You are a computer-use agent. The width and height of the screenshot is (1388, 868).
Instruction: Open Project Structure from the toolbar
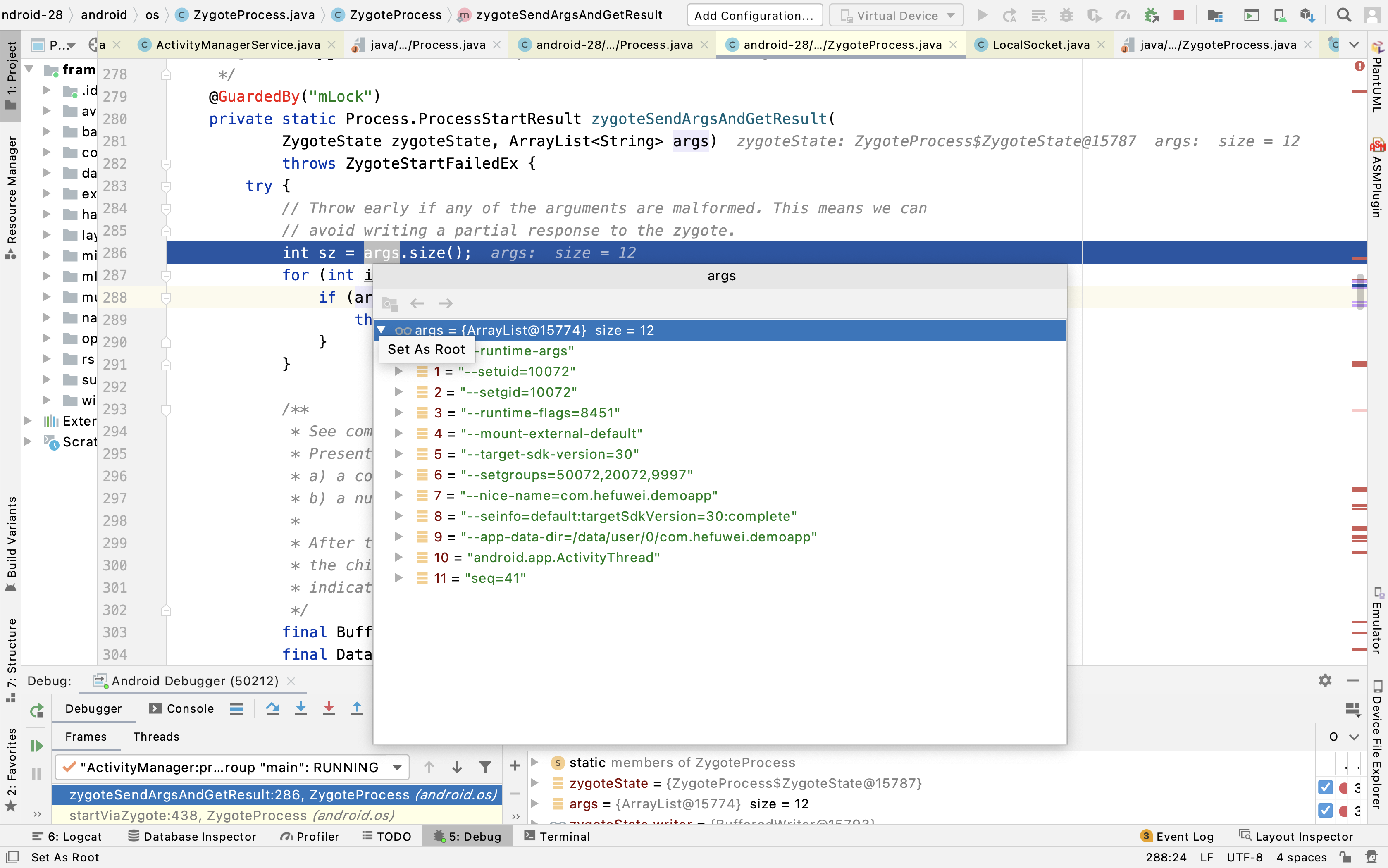click(x=1215, y=16)
